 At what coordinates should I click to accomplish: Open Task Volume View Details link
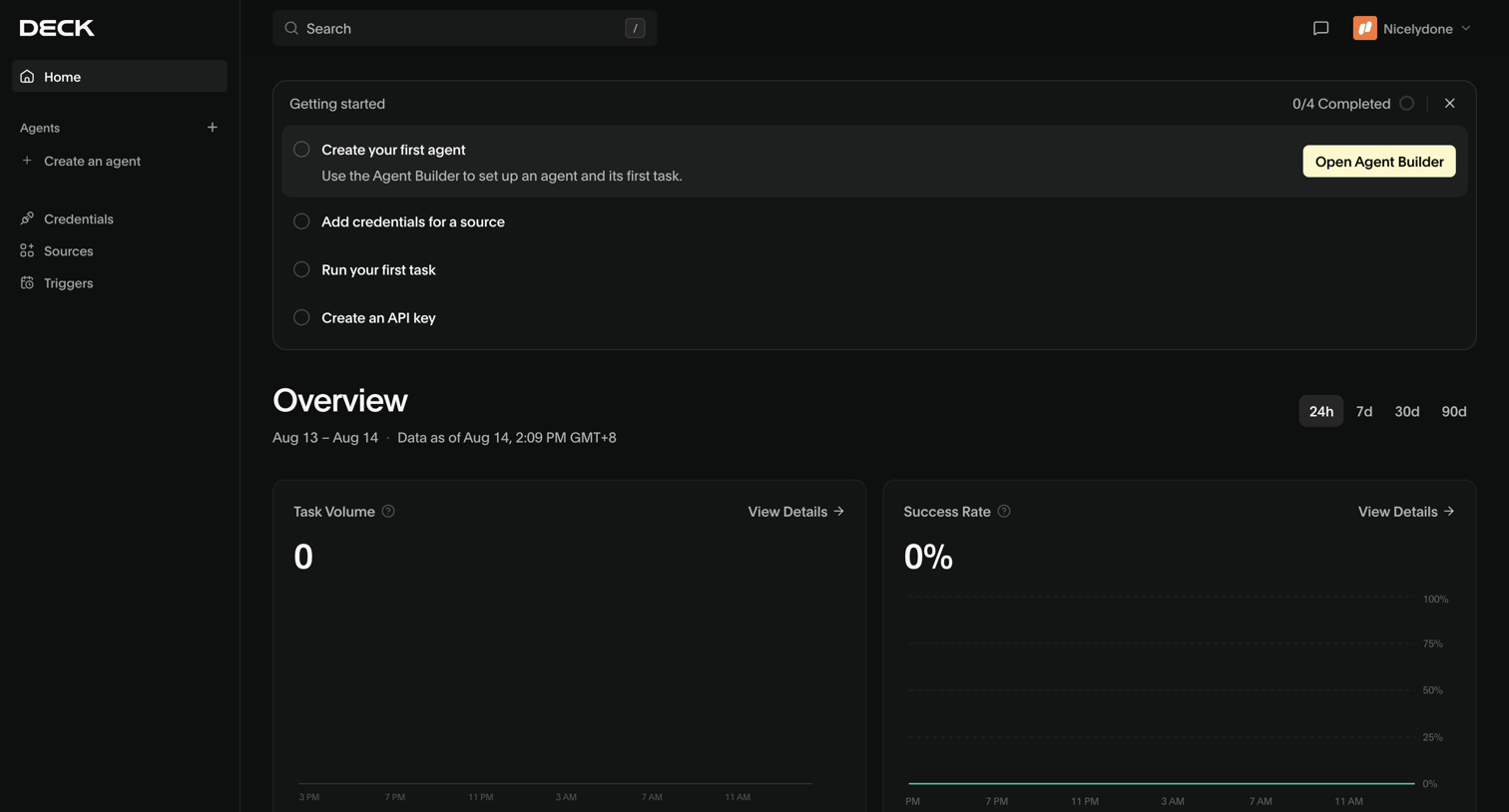point(796,511)
